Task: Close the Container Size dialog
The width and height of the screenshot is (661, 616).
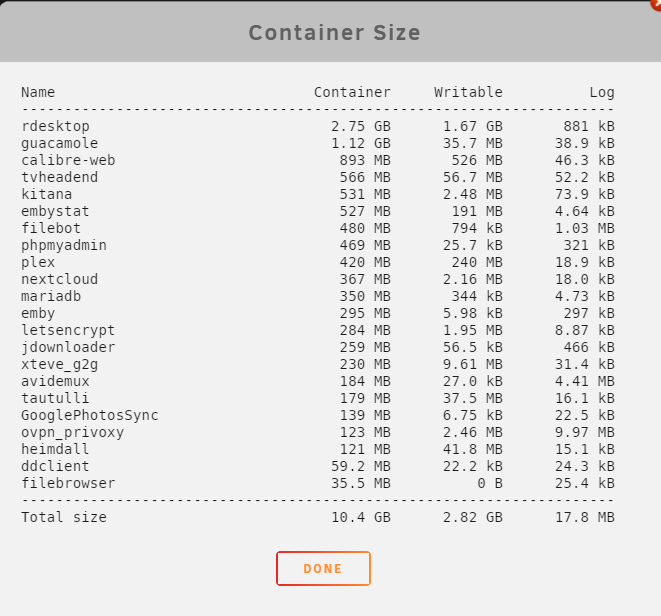Action: (657, 3)
